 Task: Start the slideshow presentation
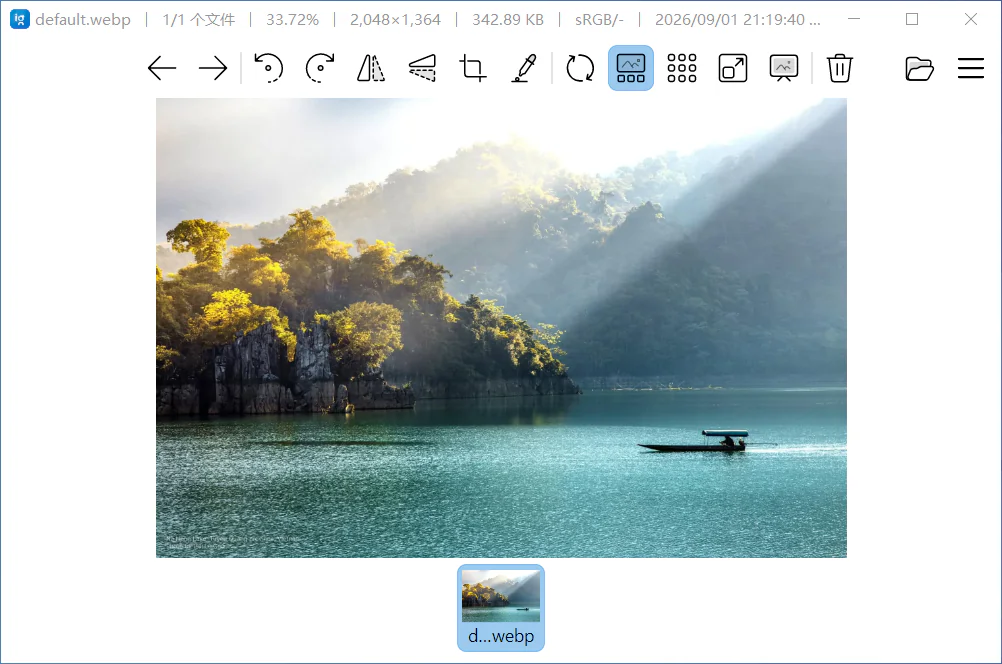click(784, 68)
